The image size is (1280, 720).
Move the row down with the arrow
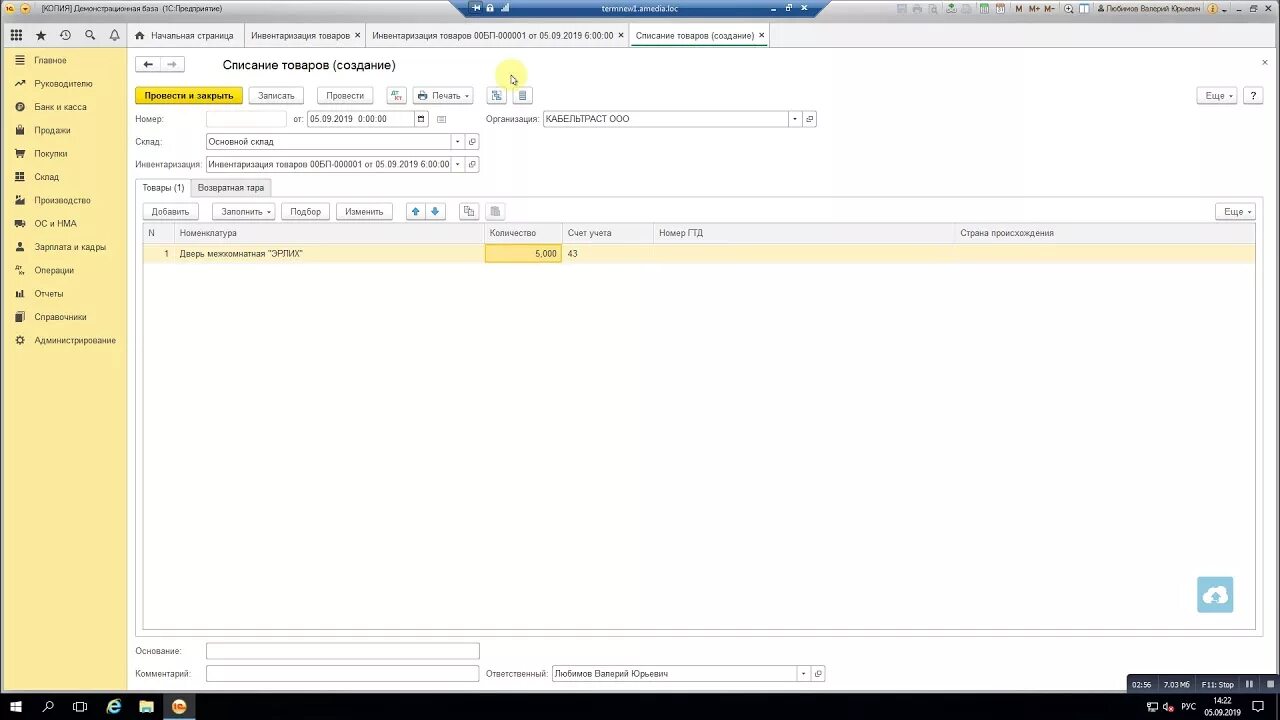click(435, 212)
